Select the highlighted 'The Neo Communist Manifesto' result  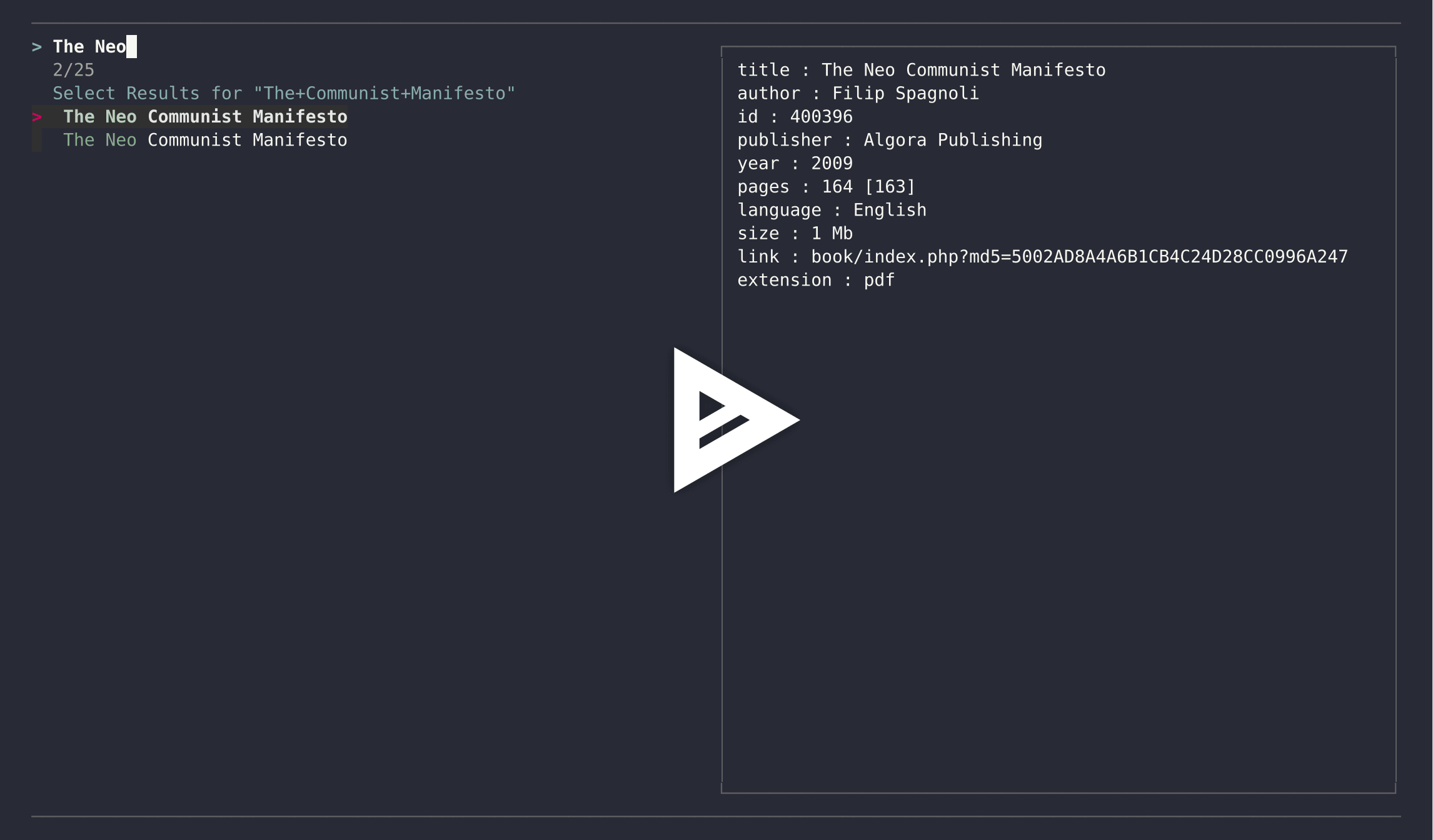(x=206, y=116)
